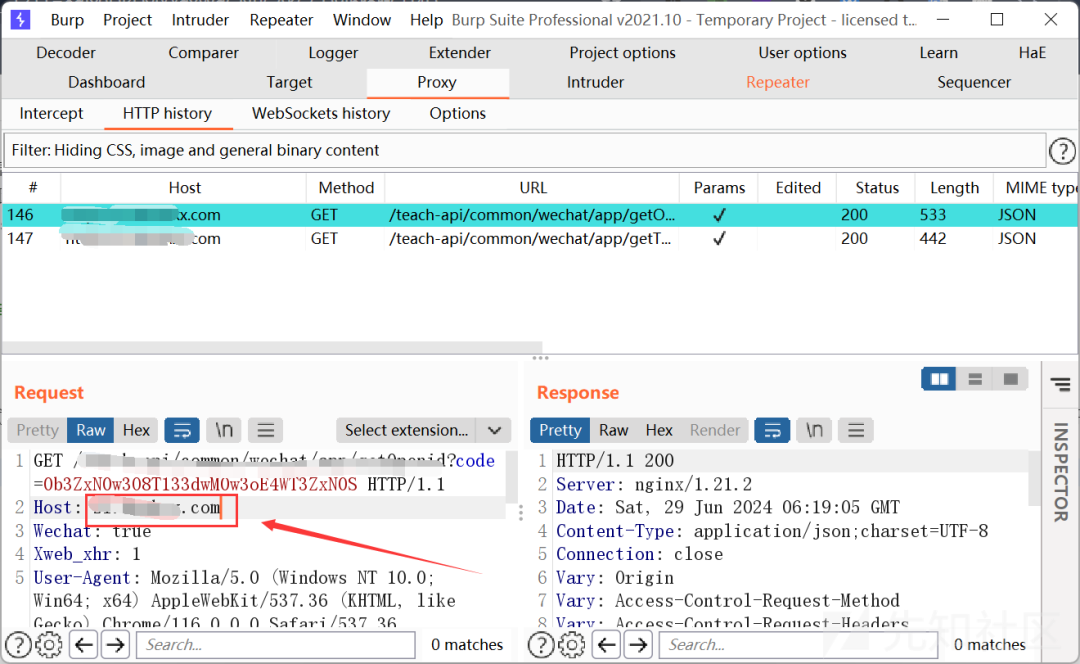Open the Response panel hamburger menu icon
Screen dimensions: 1080x664
(x=856, y=430)
